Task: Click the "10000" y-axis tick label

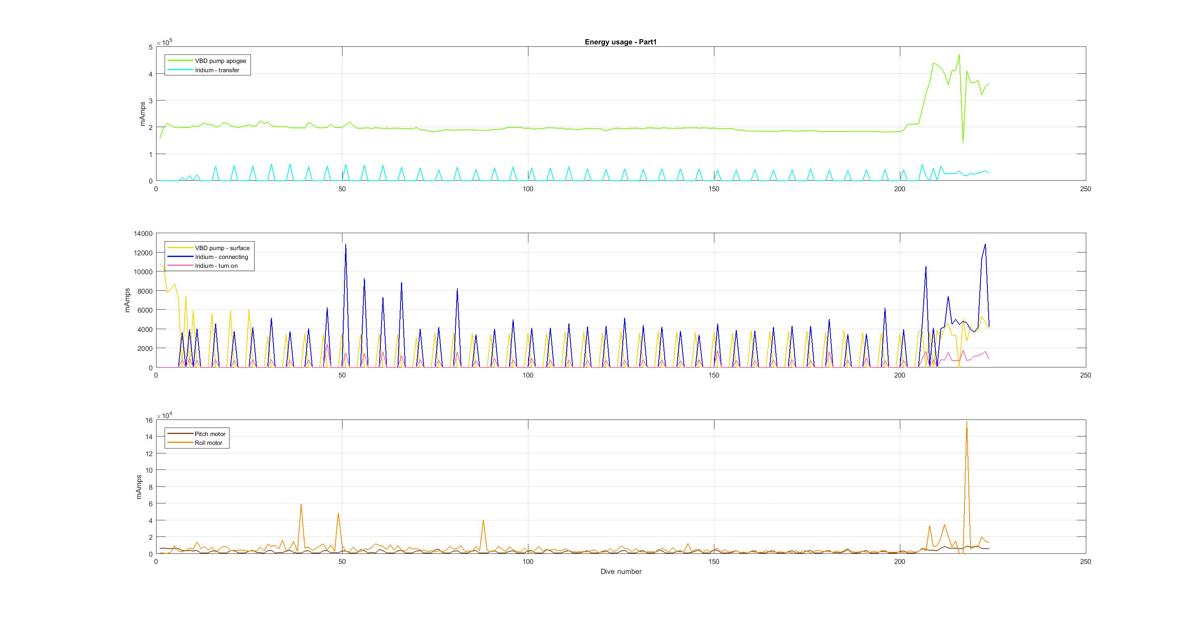Action: coord(142,271)
